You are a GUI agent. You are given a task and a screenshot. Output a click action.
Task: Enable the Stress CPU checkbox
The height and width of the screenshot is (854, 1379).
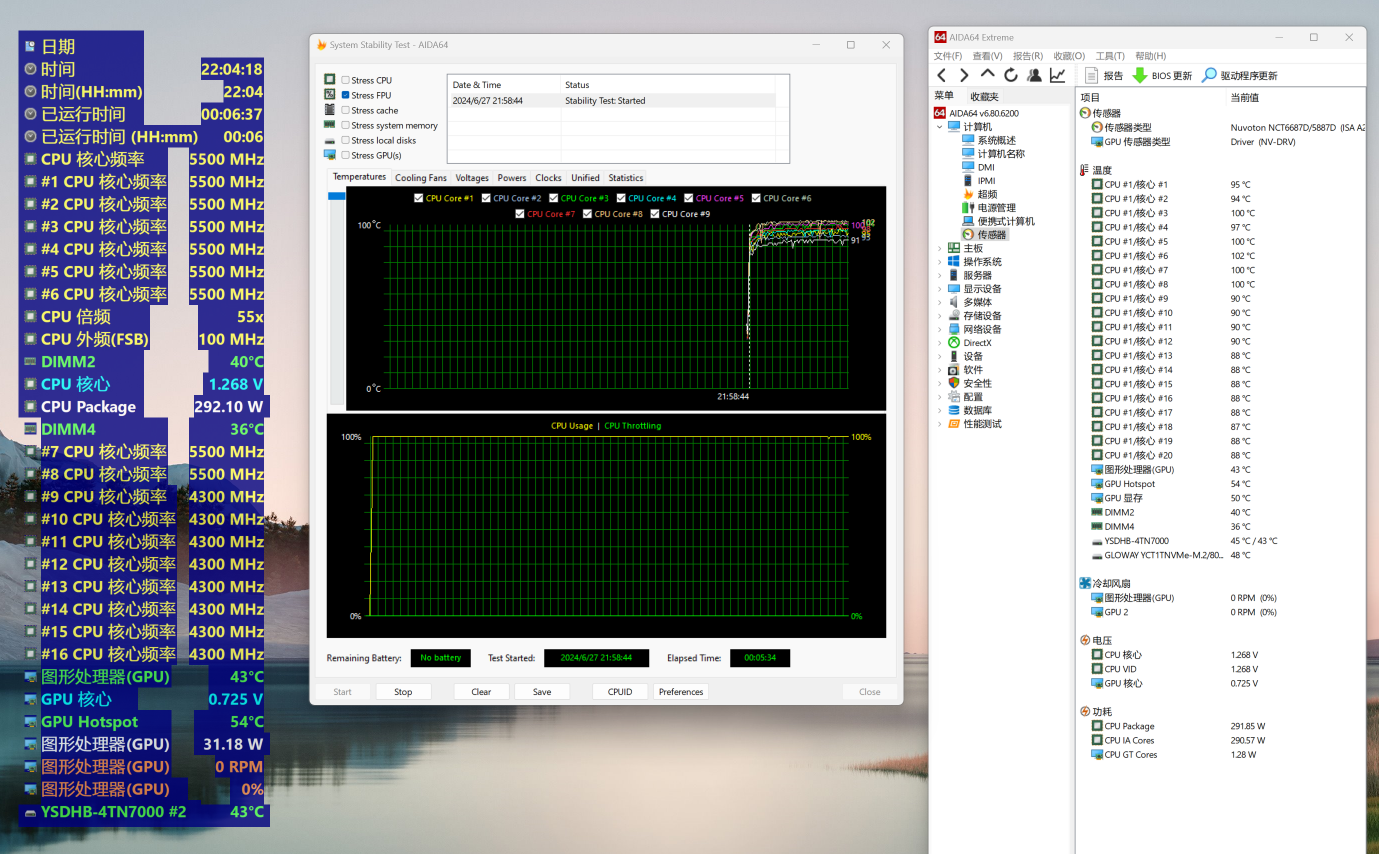[345, 80]
